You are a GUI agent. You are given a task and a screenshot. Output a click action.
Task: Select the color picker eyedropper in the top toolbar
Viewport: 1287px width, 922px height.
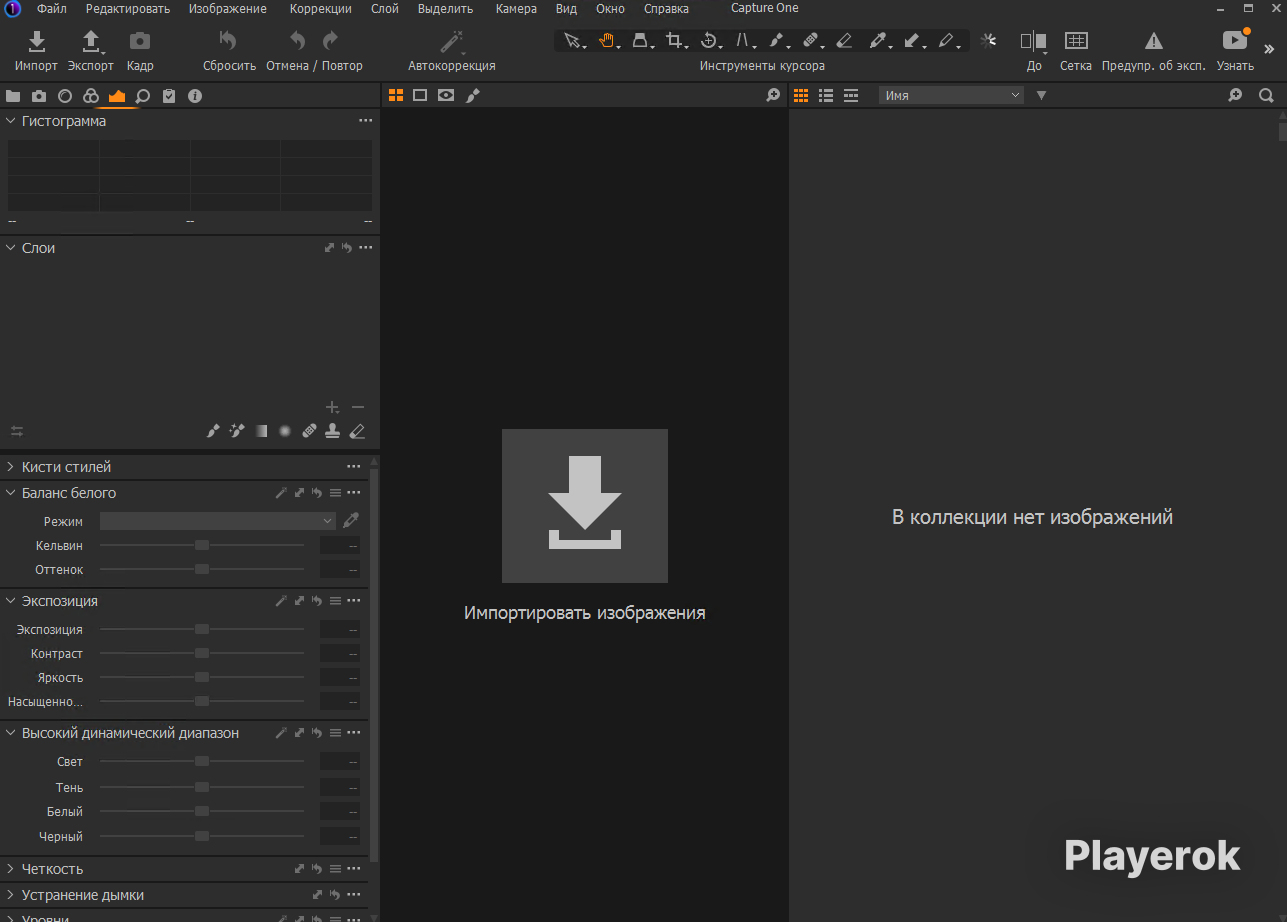[878, 41]
